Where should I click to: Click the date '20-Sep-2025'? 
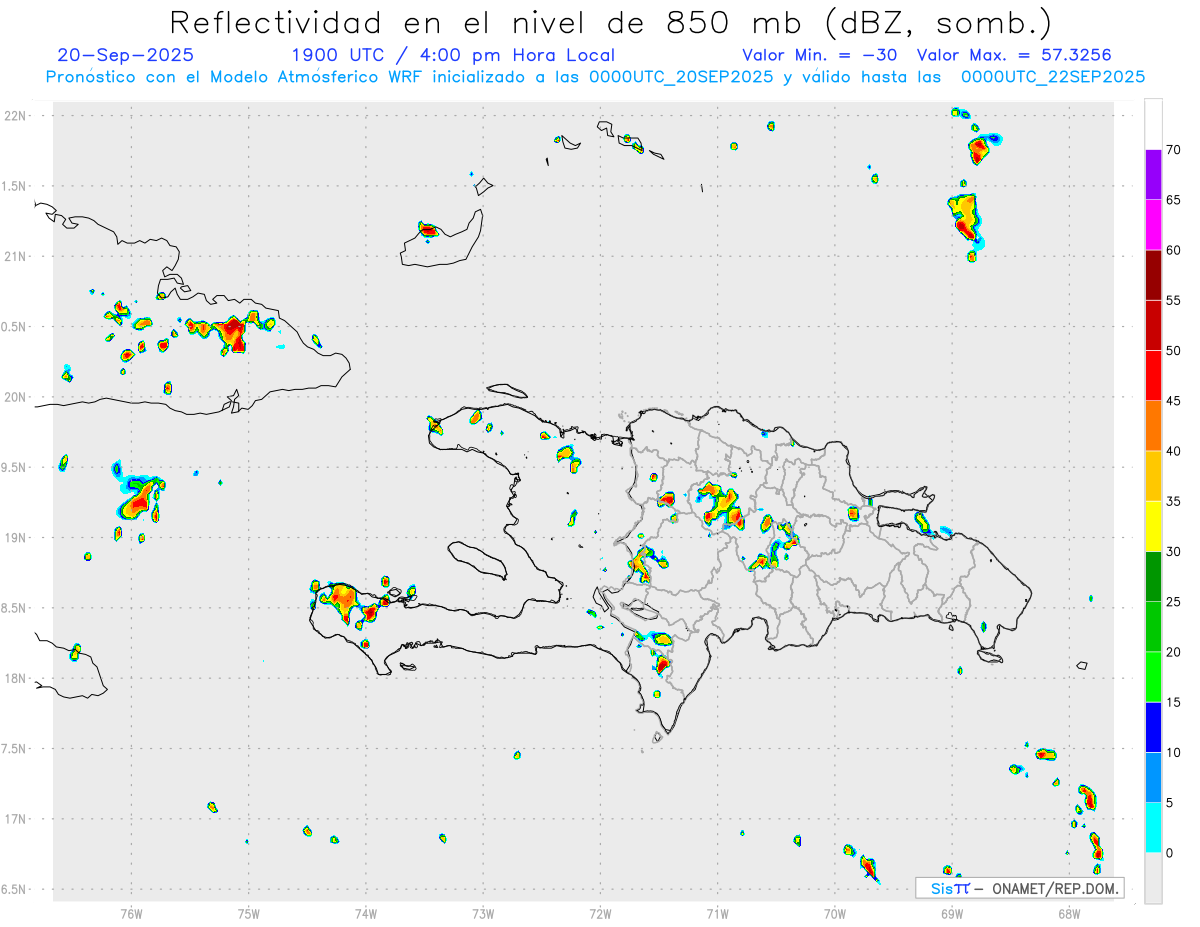[126, 55]
